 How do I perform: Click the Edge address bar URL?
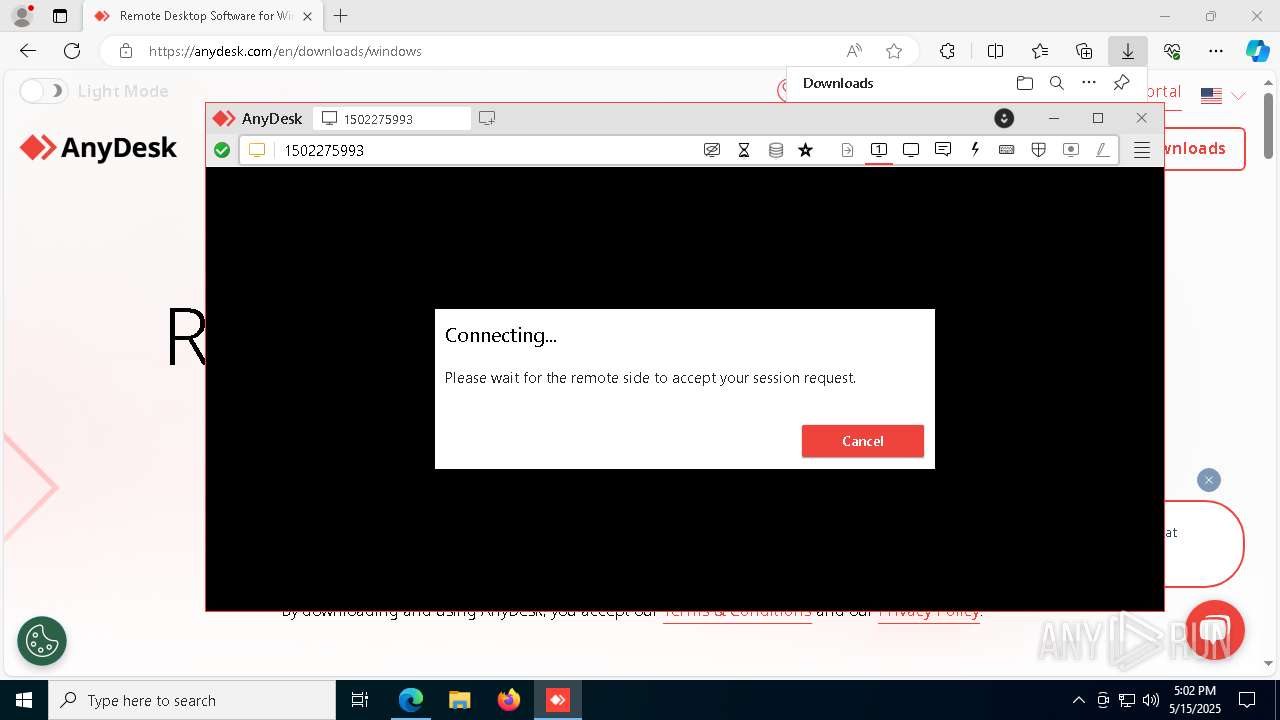(x=285, y=51)
